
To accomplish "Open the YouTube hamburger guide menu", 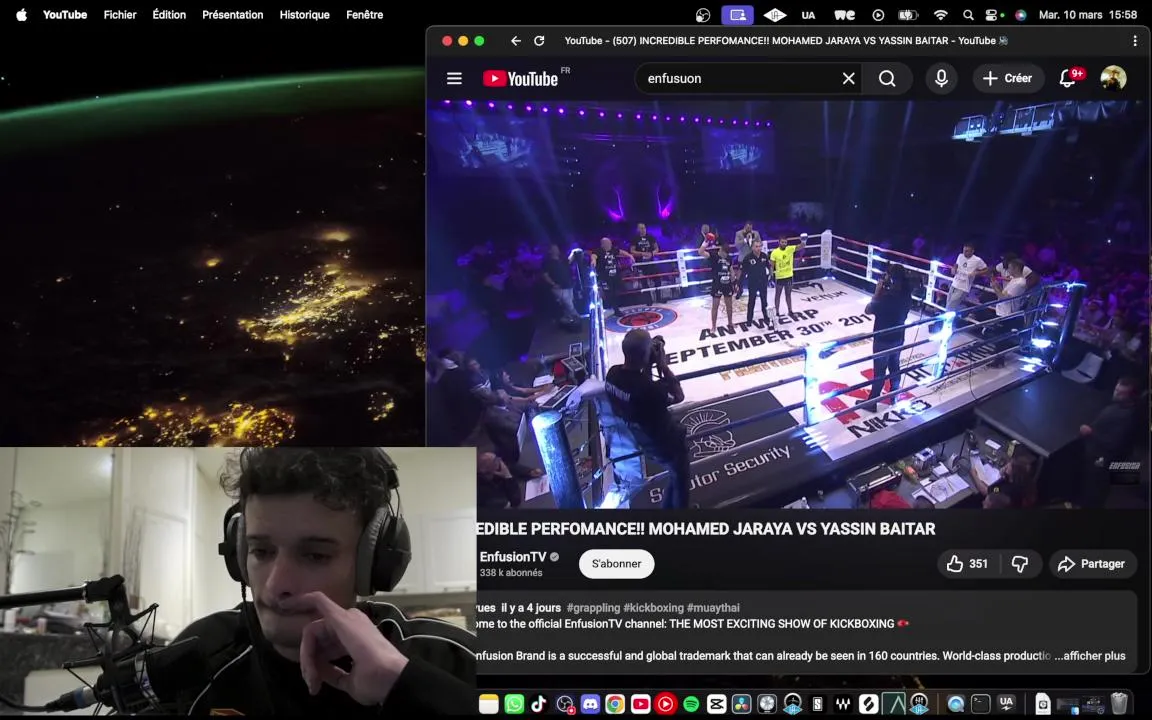I will click(x=454, y=78).
